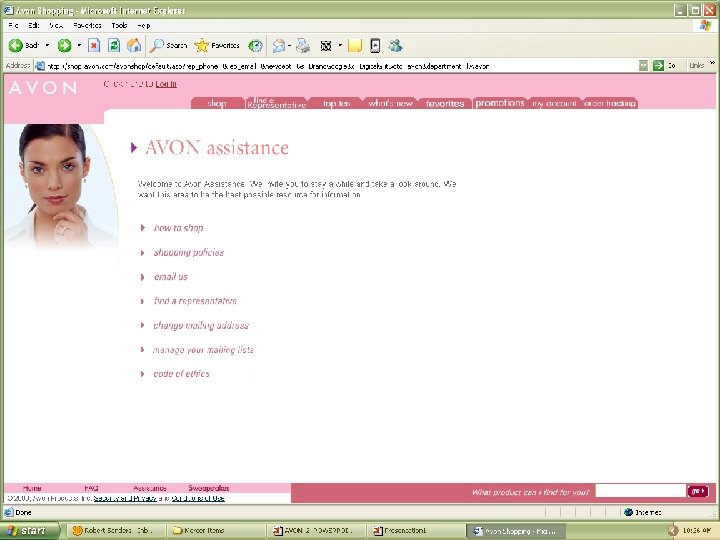Open change mailing address link

point(201,325)
